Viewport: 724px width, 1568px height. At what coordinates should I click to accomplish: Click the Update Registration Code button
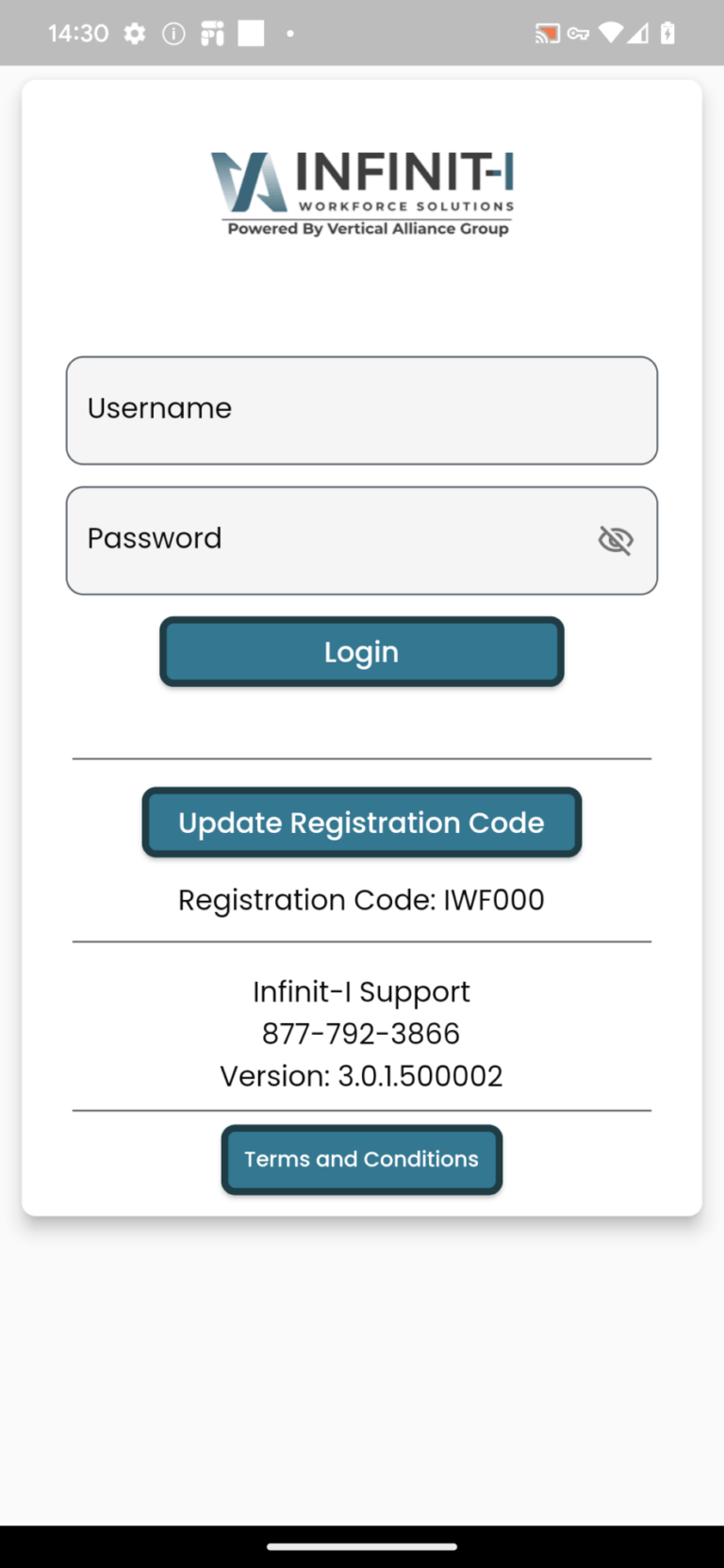[x=362, y=822]
